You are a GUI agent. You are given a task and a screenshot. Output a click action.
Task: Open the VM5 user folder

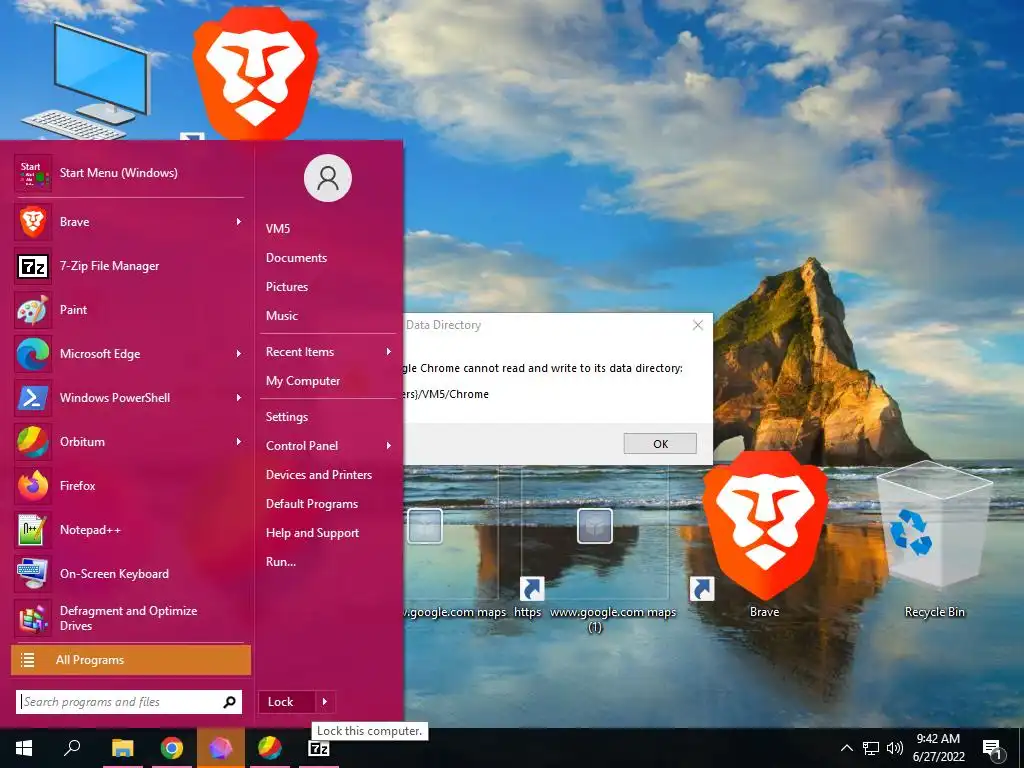(278, 229)
